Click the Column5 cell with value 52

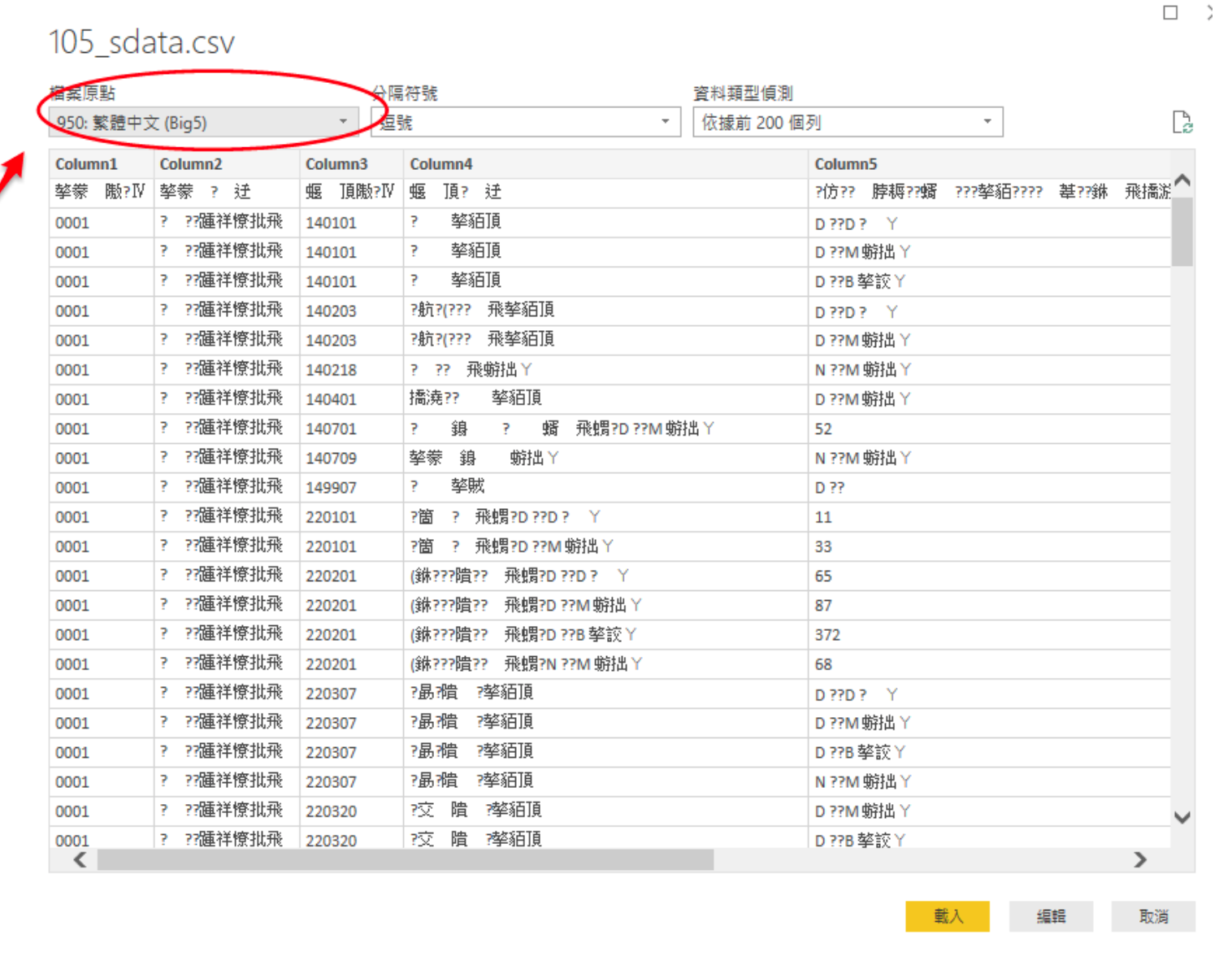coord(989,428)
